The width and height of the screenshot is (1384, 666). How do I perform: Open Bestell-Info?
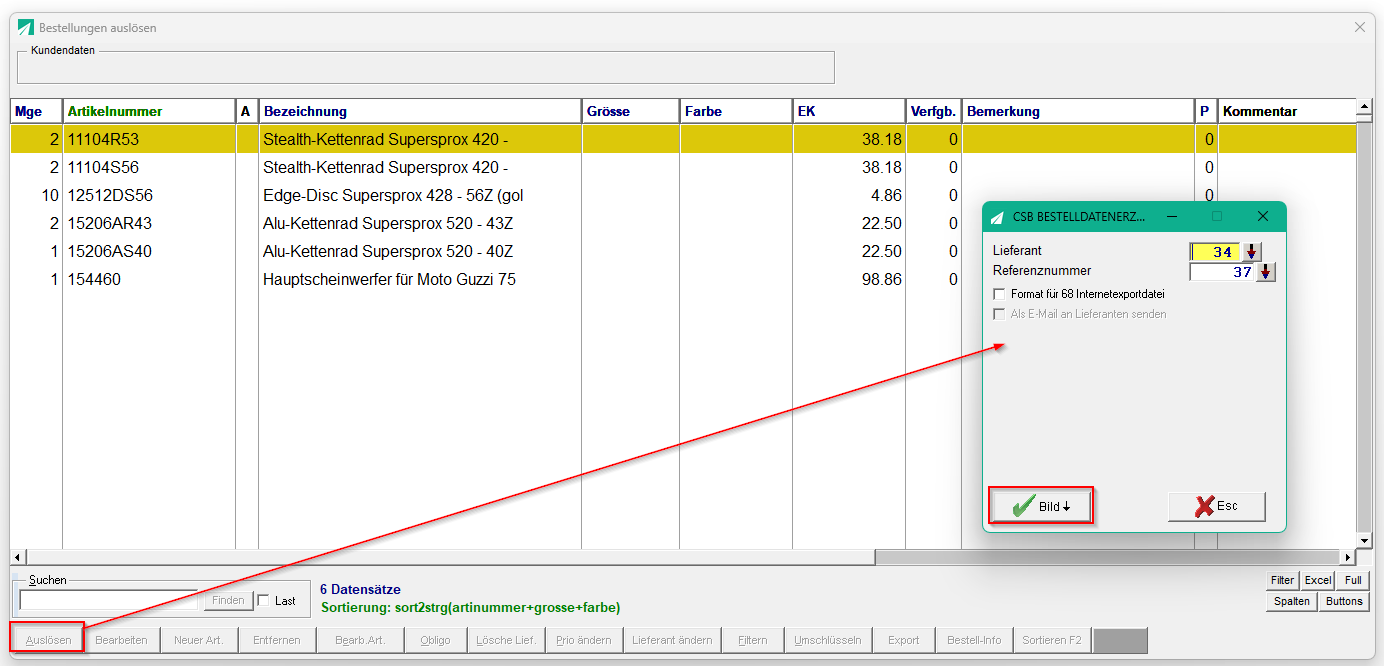coord(974,640)
